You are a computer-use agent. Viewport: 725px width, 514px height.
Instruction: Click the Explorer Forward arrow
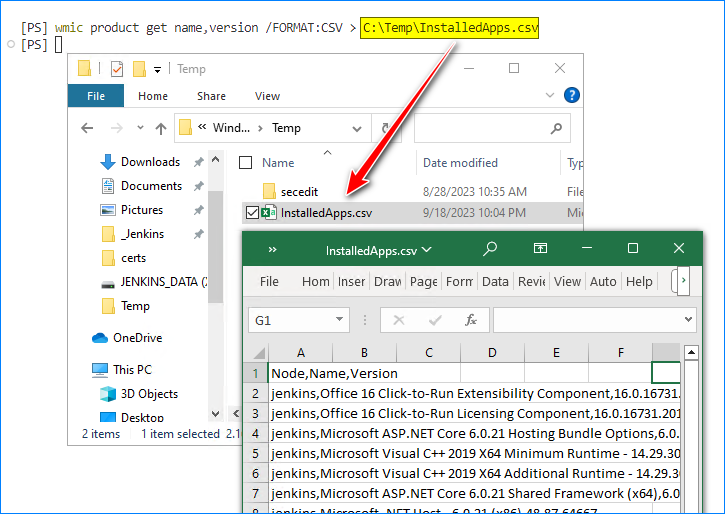pyautogui.click(x=117, y=128)
